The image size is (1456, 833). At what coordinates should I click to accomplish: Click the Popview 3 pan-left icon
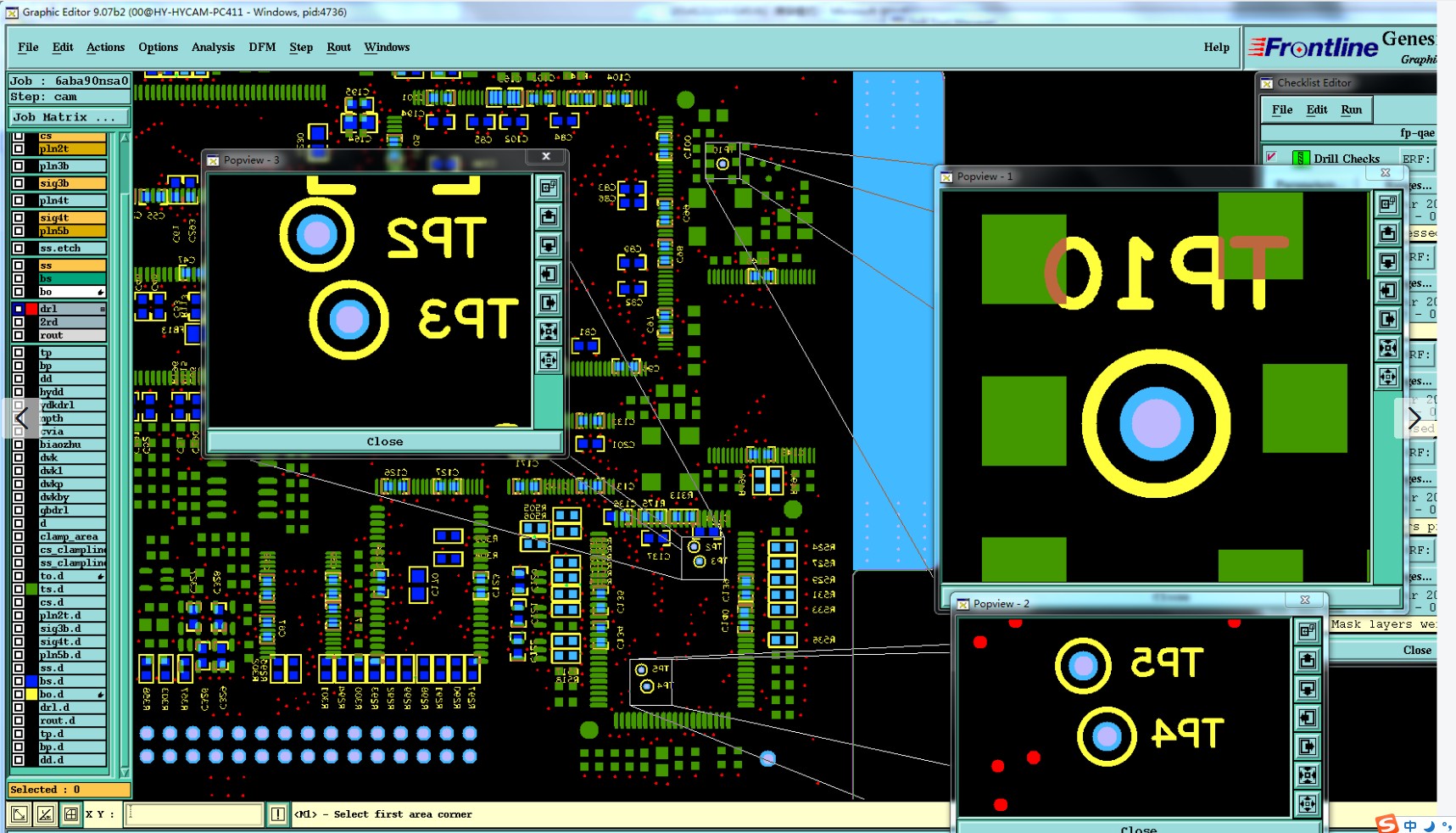tap(549, 274)
